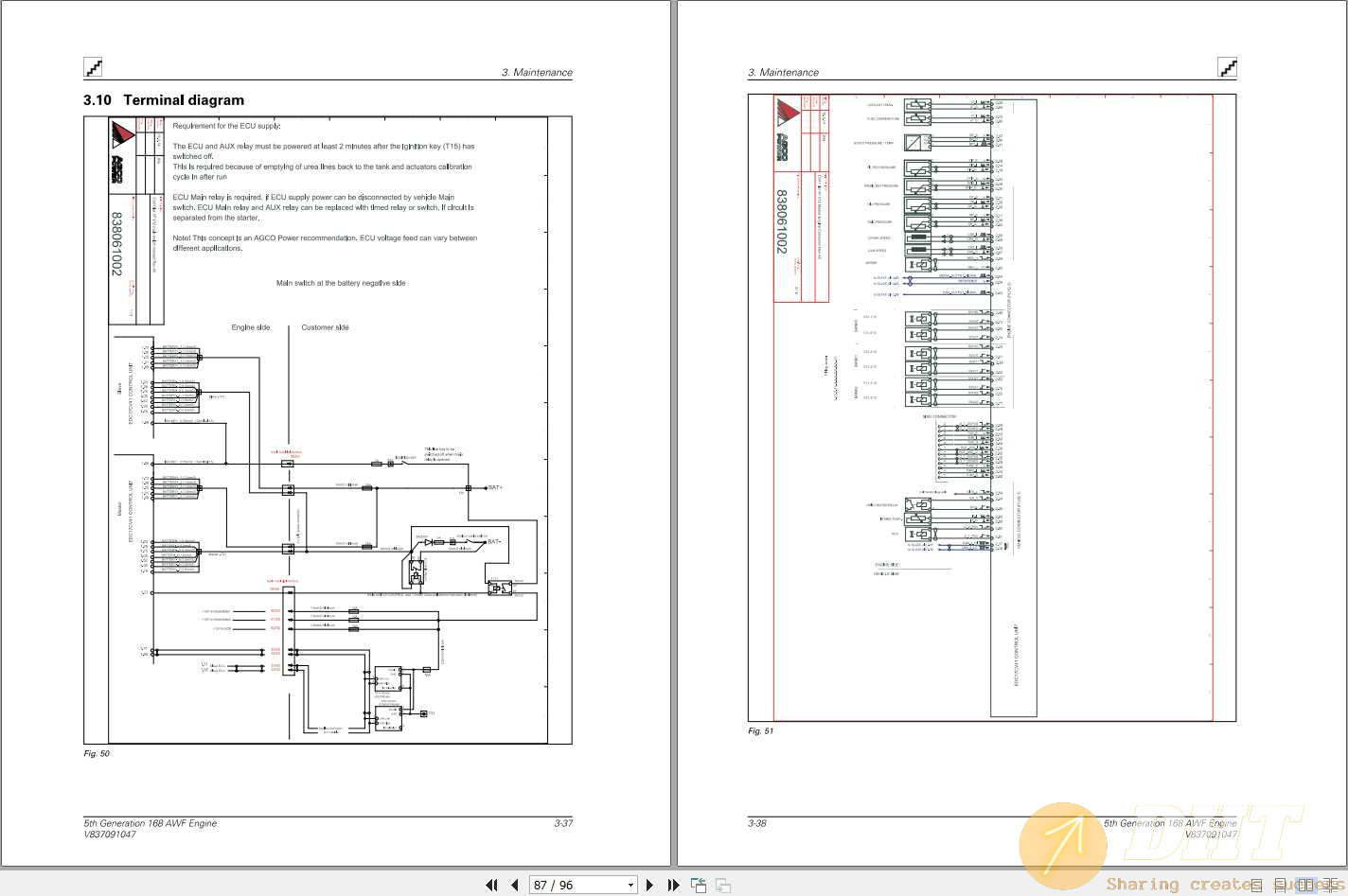Click the Fig. 51 caption
The height and width of the screenshot is (896, 1348).
[x=760, y=731]
